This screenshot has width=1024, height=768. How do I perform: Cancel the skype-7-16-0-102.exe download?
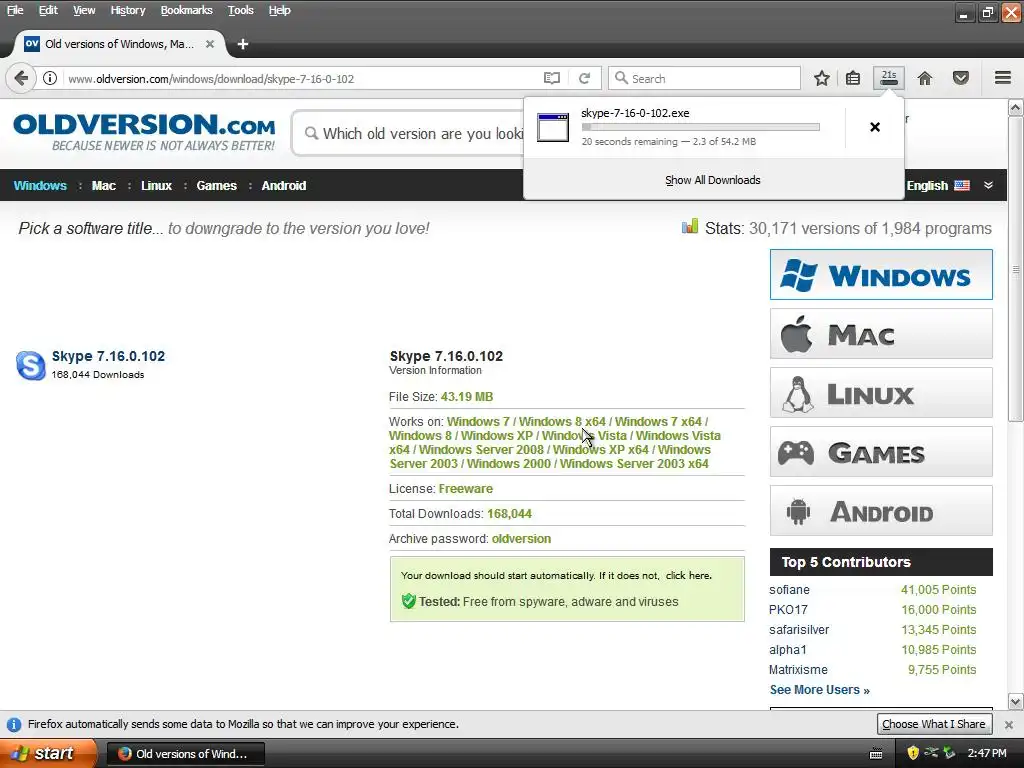click(875, 127)
